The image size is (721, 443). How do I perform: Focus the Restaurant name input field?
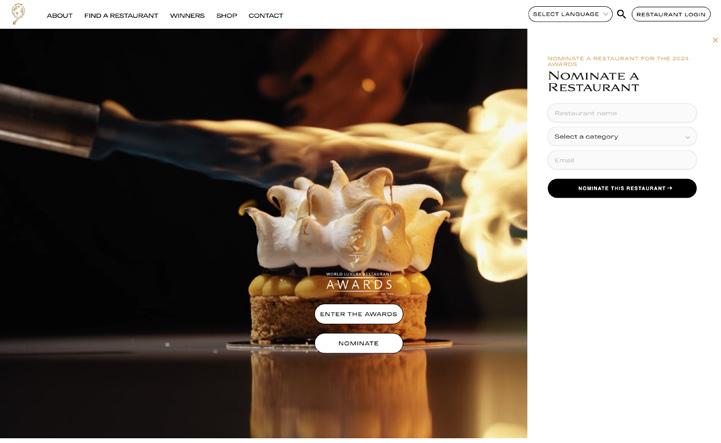[622, 113]
